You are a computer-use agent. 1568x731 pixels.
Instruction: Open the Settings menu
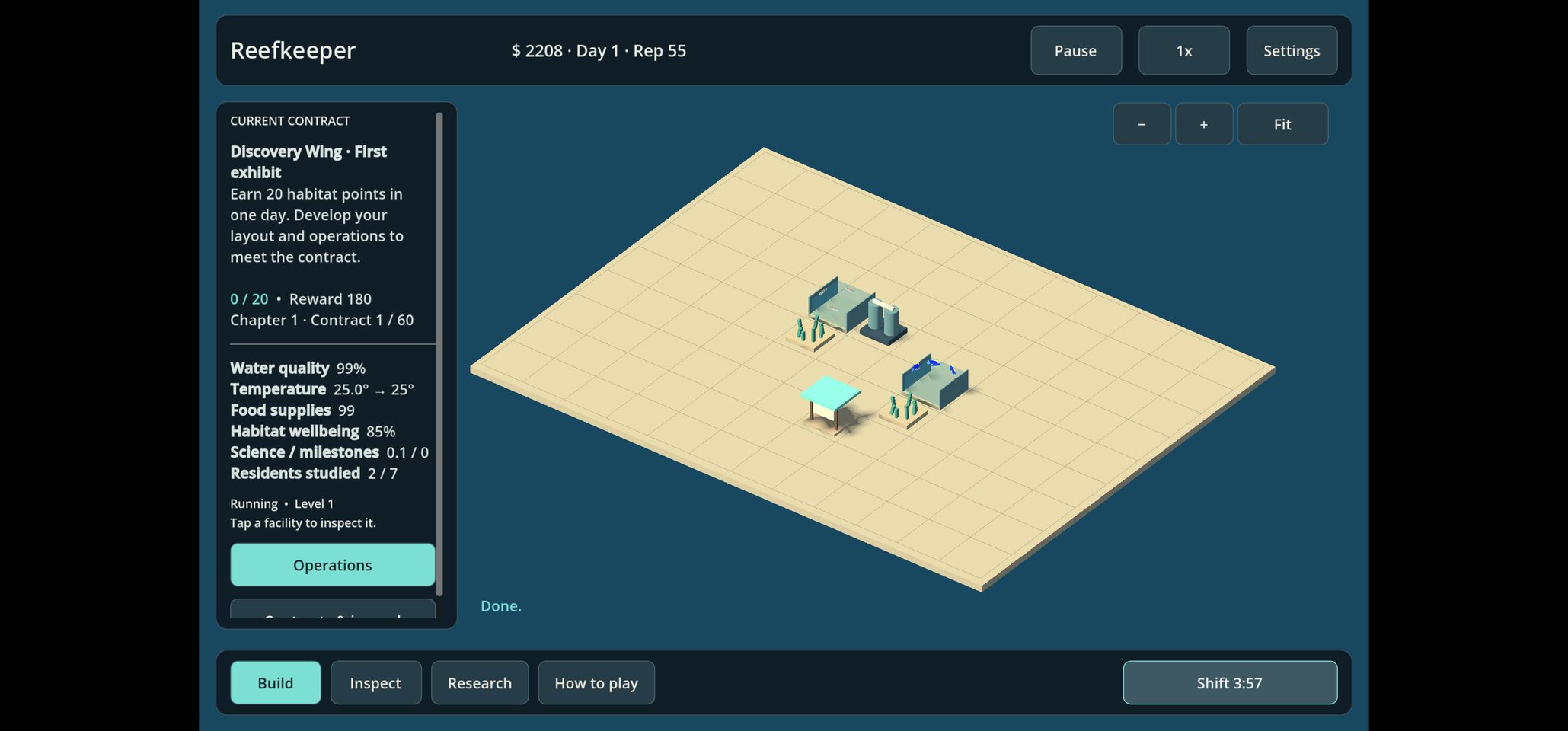pyautogui.click(x=1292, y=50)
